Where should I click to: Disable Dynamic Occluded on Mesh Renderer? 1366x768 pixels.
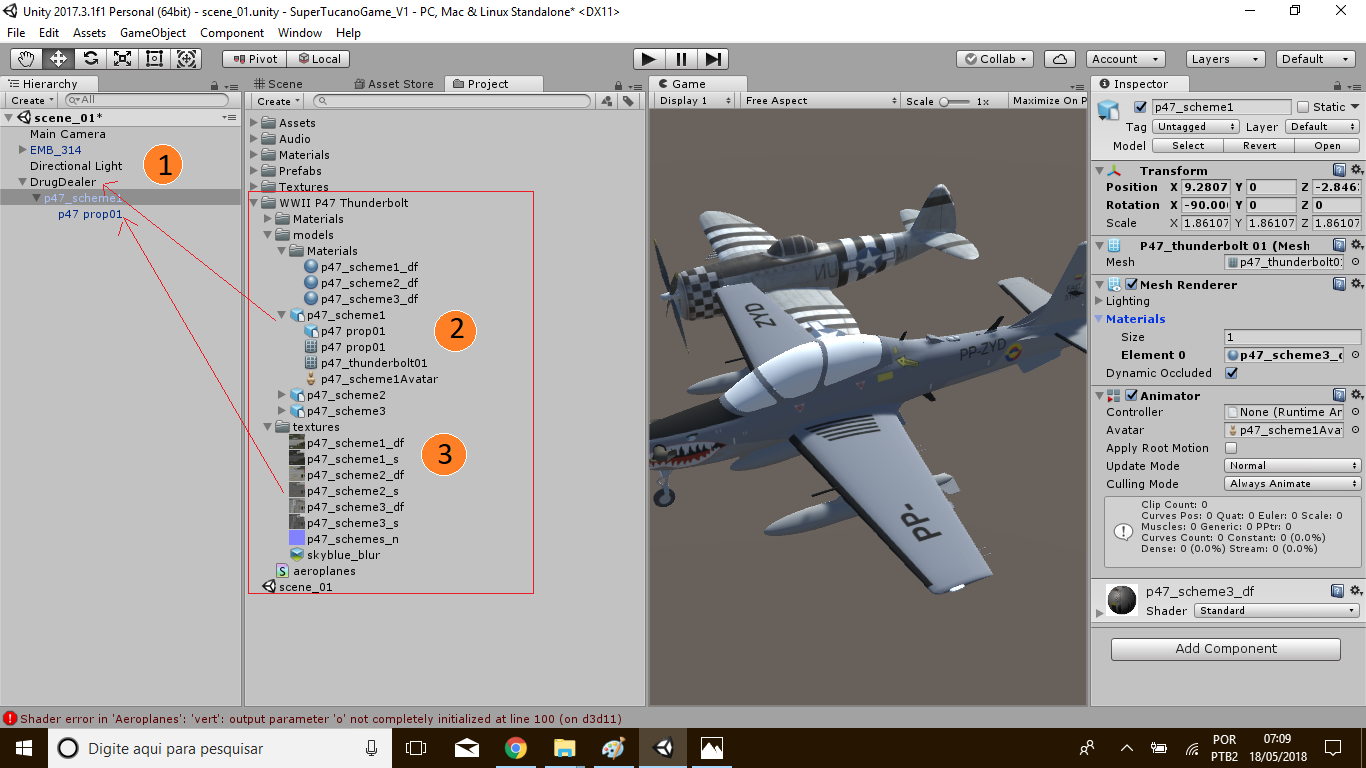point(1232,373)
